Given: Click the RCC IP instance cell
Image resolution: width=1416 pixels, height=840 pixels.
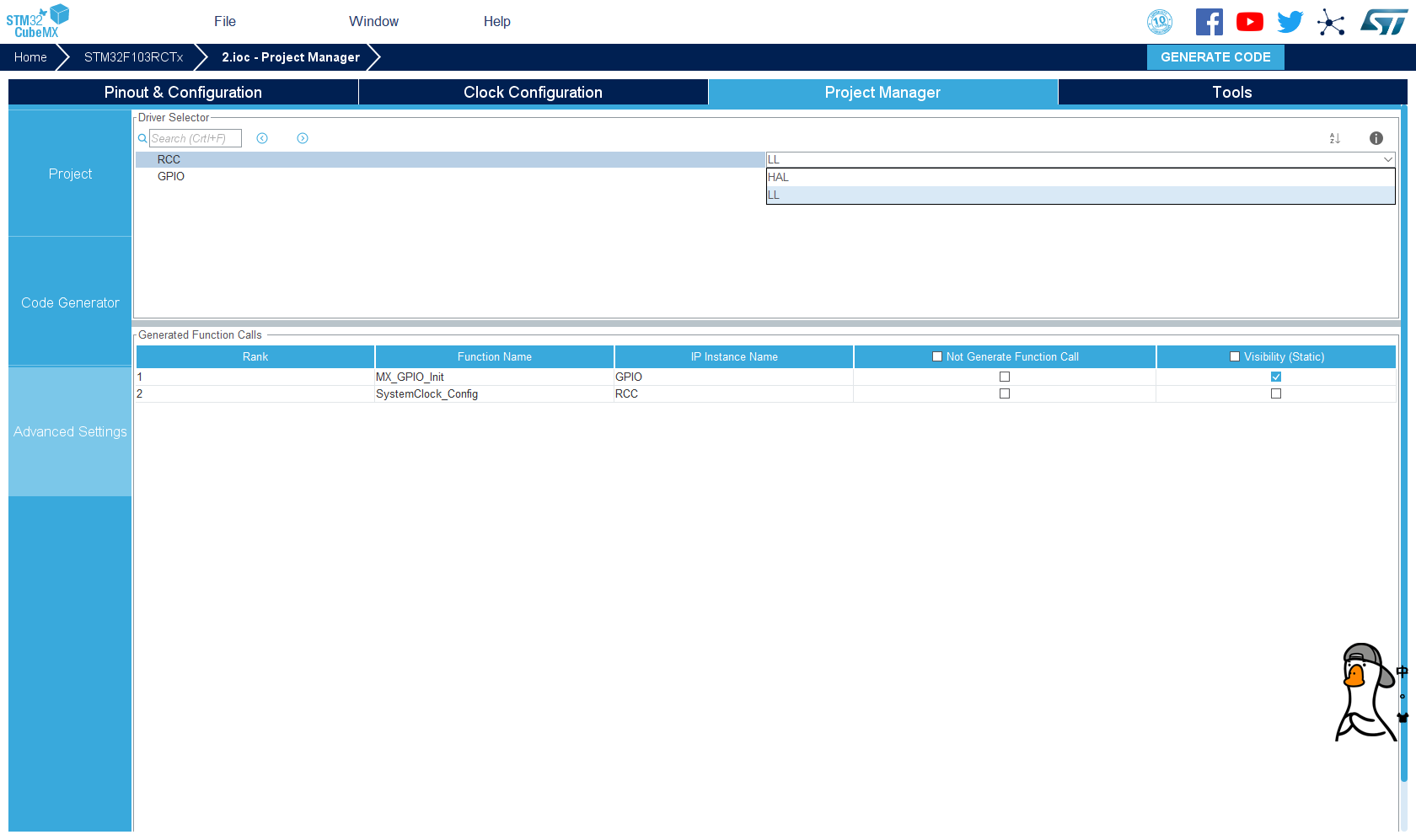Looking at the screenshot, I should coord(734,393).
